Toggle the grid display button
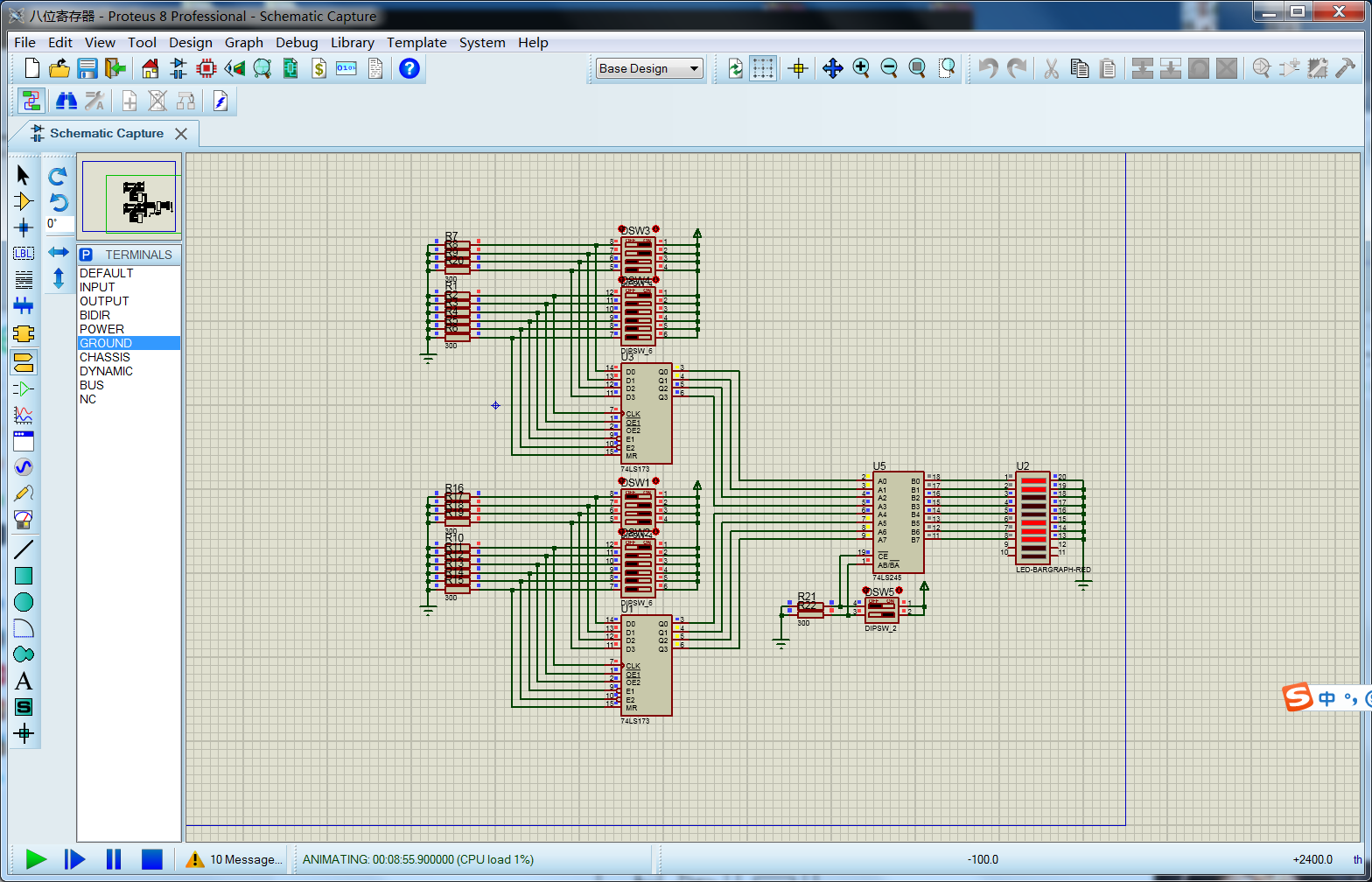The height and width of the screenshot is (882, 1372). coord(763,68)
